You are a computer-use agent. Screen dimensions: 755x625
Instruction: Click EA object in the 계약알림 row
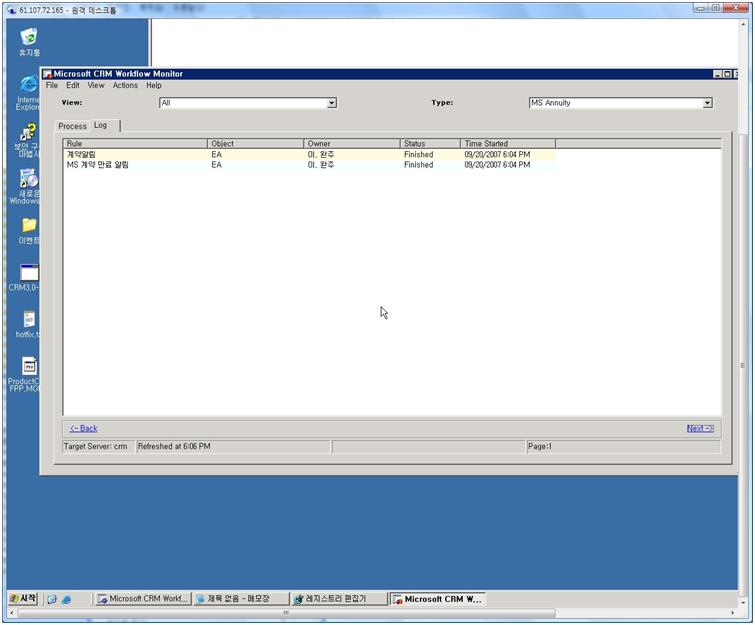click(216, 155)
